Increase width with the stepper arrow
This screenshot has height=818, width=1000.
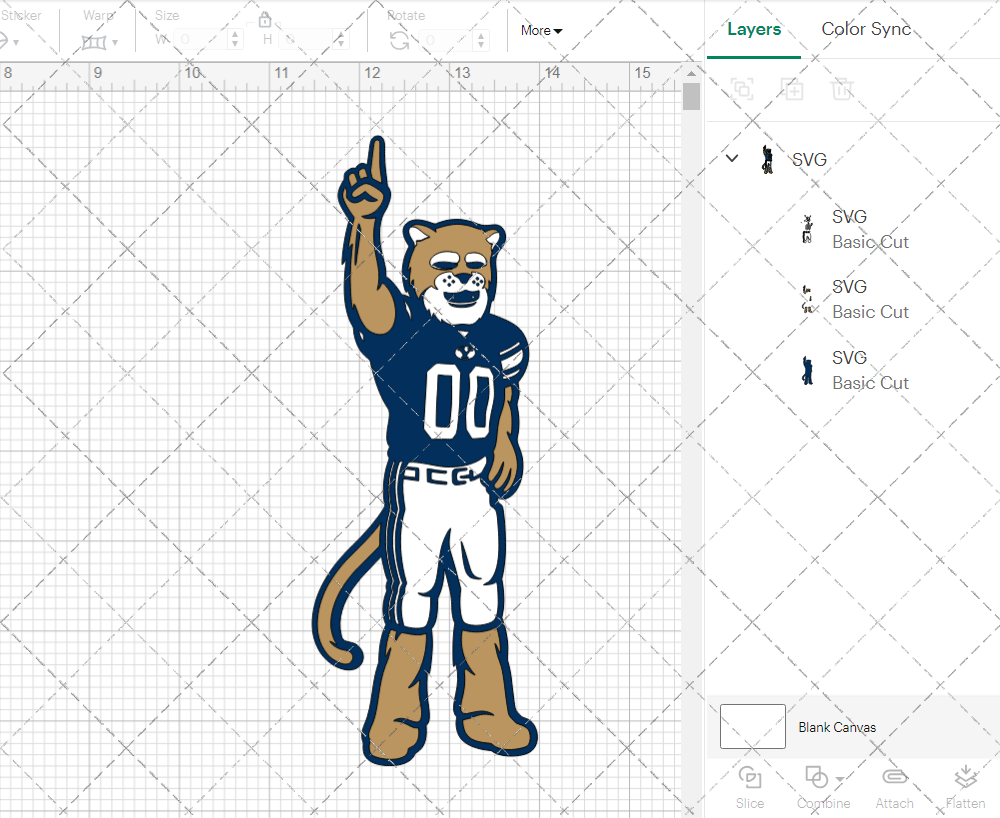point(235,34)
